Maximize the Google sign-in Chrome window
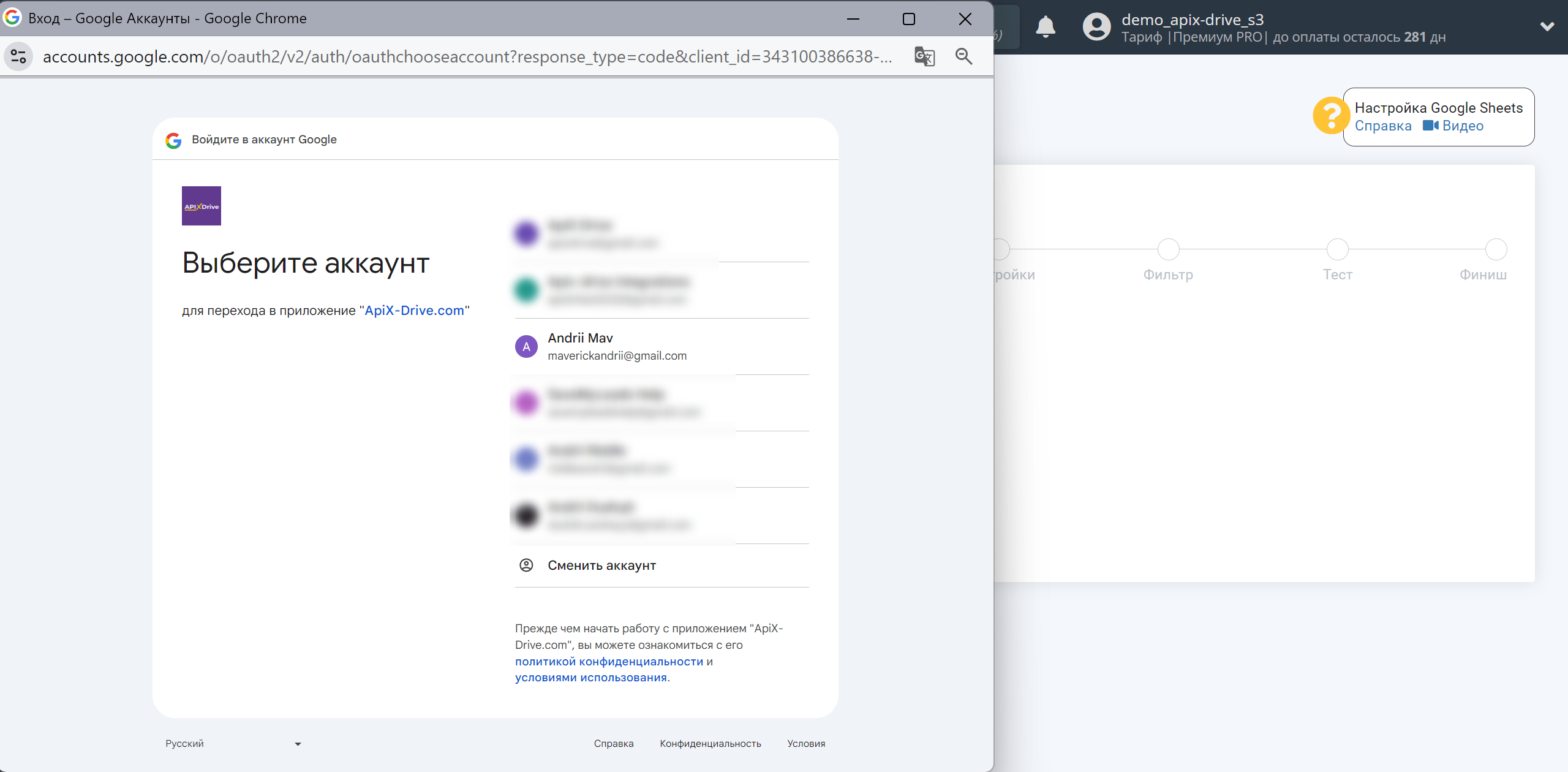Image resolution: width=1568 pixels, height=772 pixels. [x=909, y=19]
